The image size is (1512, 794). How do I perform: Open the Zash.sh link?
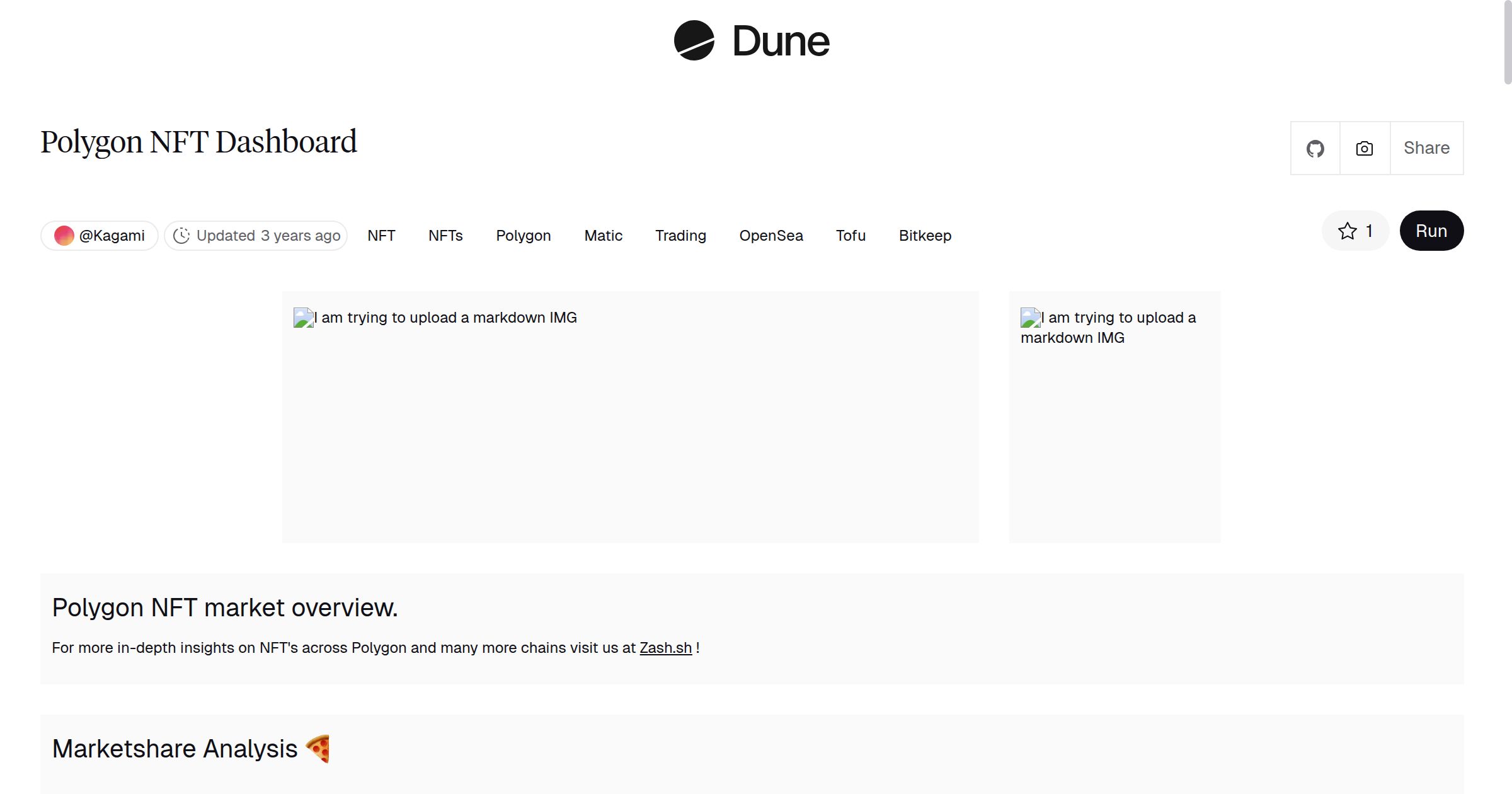click(x=665, y=647)
